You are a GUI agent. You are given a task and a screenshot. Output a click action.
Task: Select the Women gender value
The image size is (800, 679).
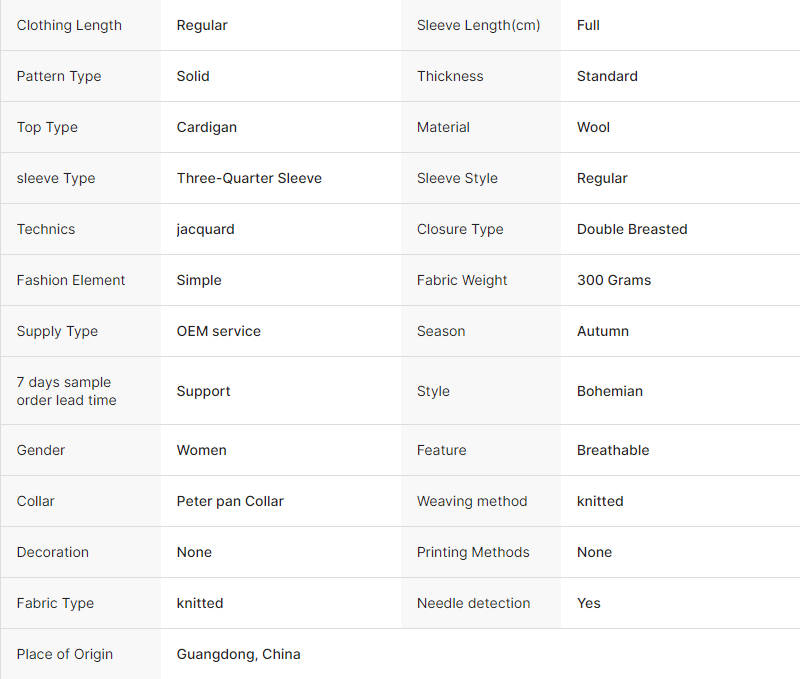[x=201, y=450]
